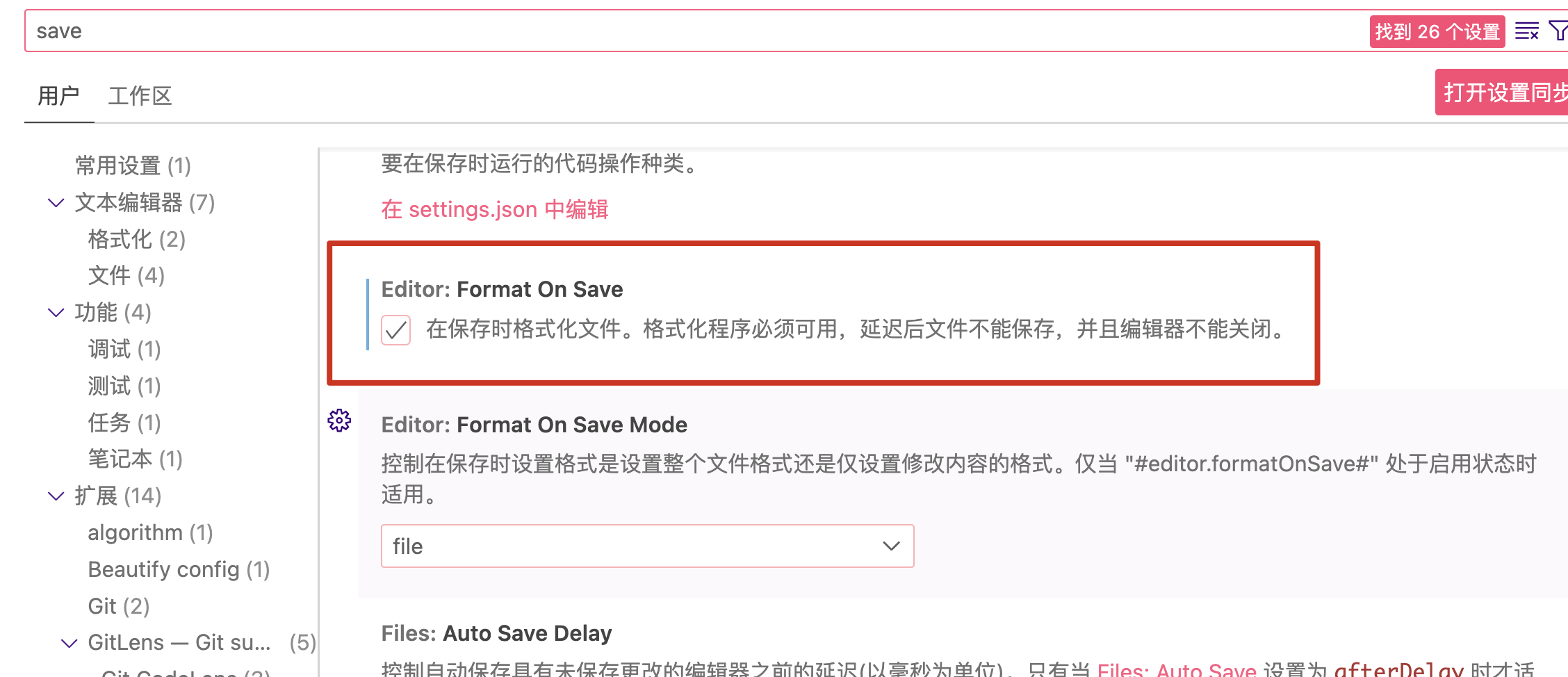The width and height of the screenshot is (1568, 677).
Task: Collapse the 扩展 tree section
Action: [56, 496]
